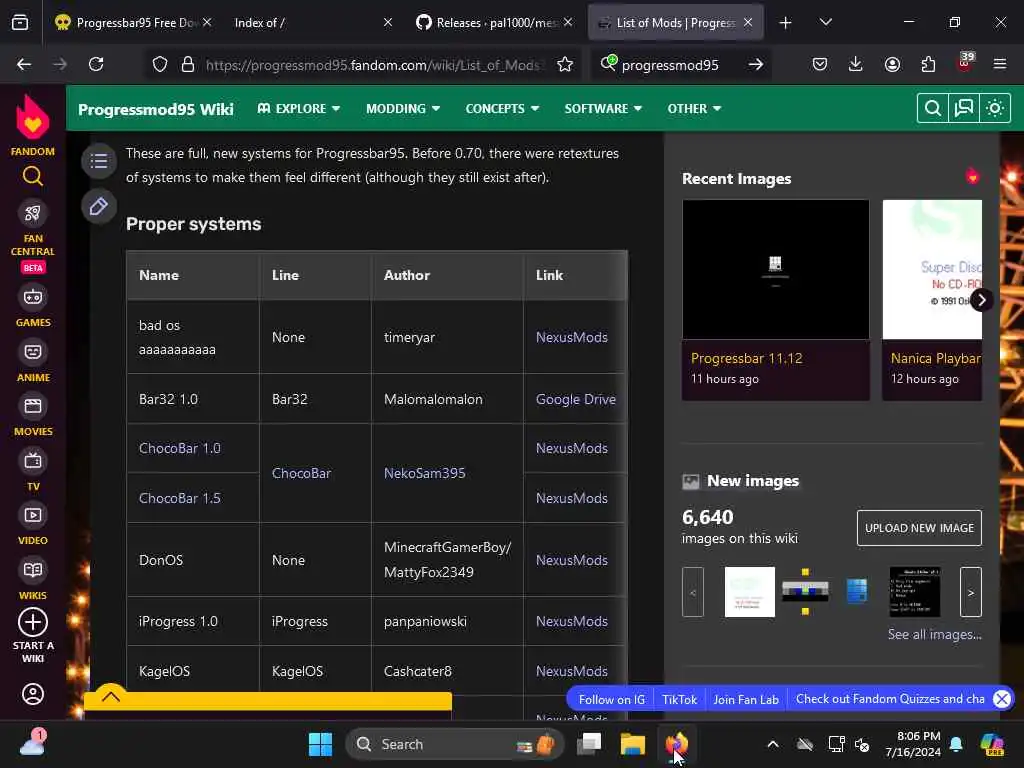The width and height of the screenshot is (1024, 768).
Task: Expand the SOFTWARE dropdown menu
Action: 603,108
